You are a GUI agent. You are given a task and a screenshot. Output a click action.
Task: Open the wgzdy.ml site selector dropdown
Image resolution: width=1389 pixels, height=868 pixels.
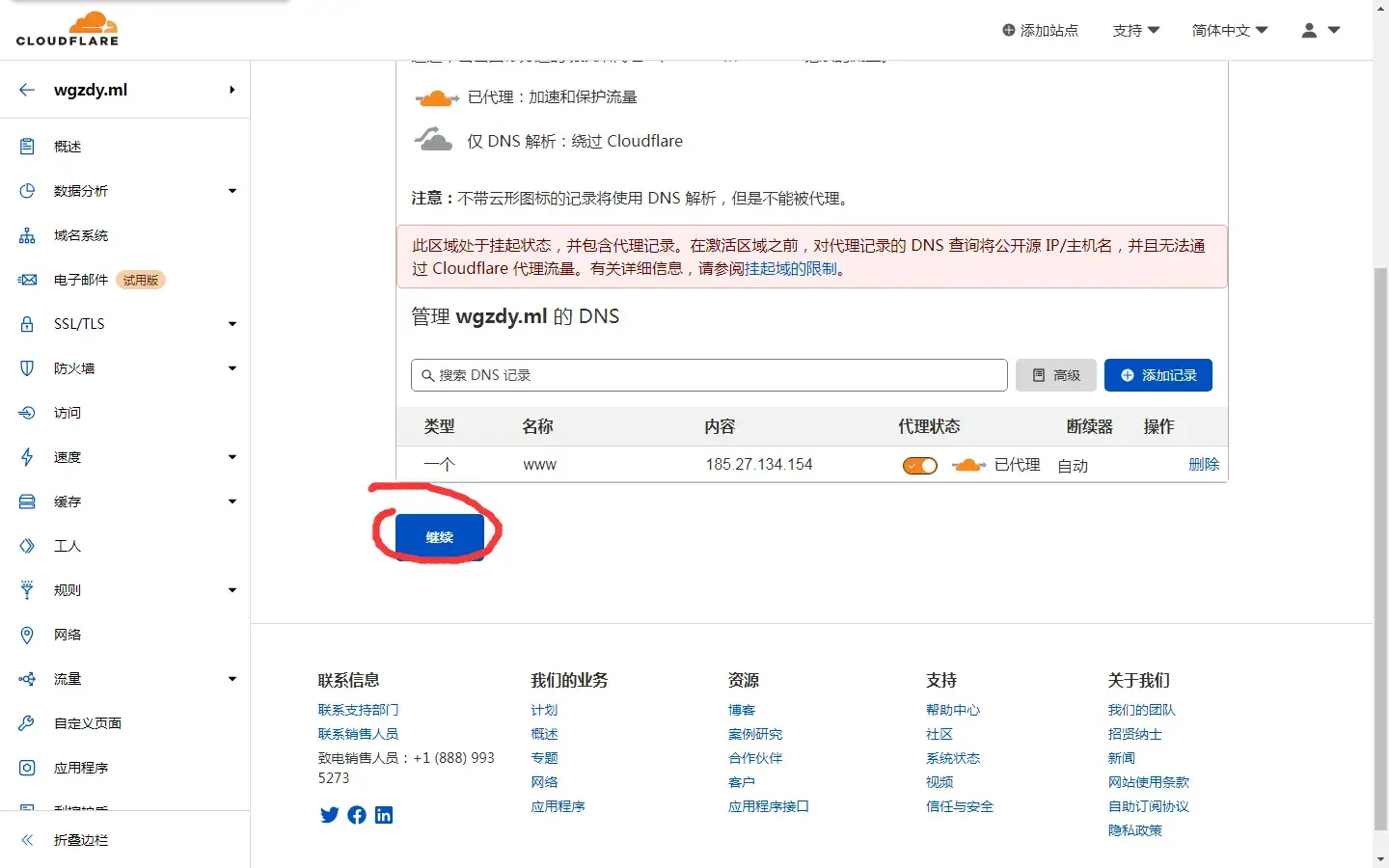(231, 90)
